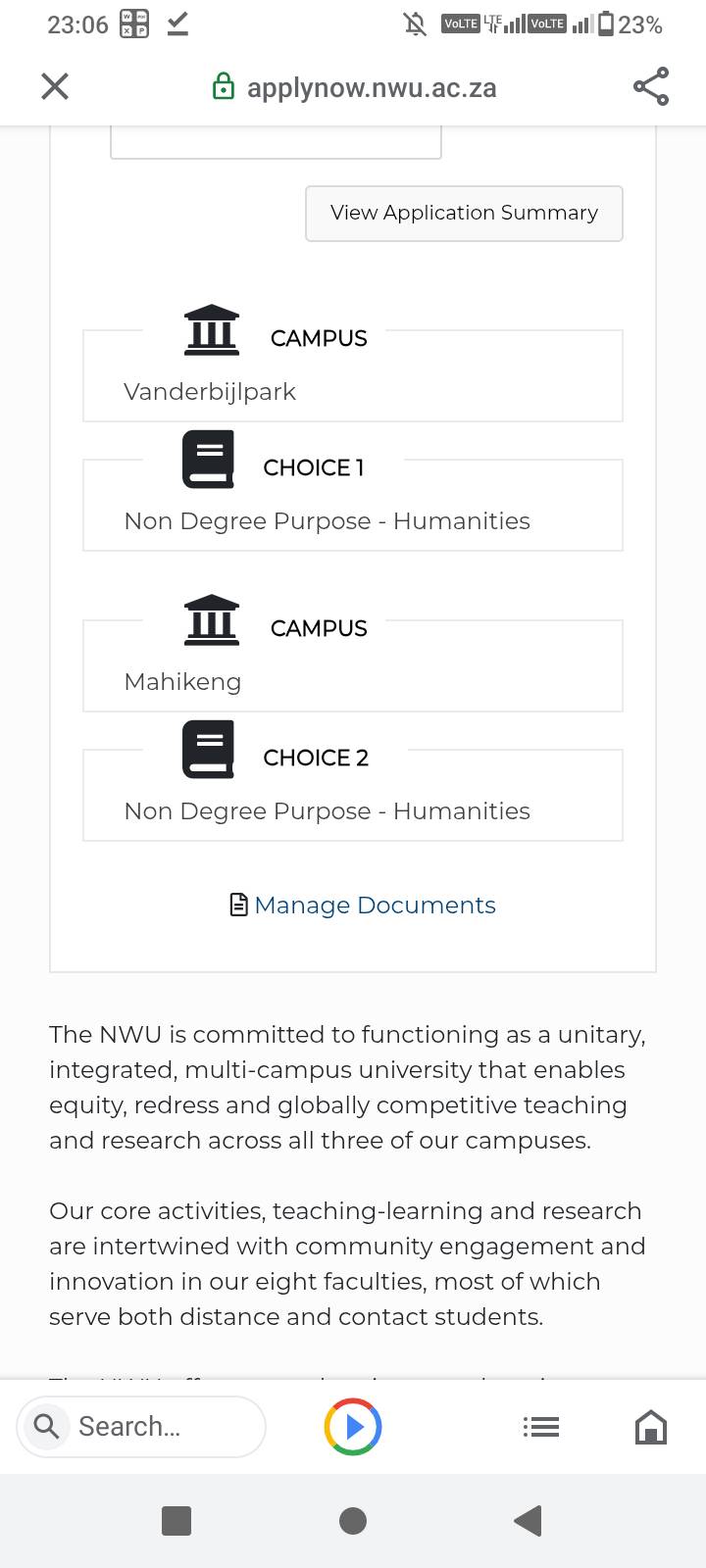The width and height of the screenshot is (706, 1568).
Task: Tap the colorful play button icon
Action: coord(353,1426)
